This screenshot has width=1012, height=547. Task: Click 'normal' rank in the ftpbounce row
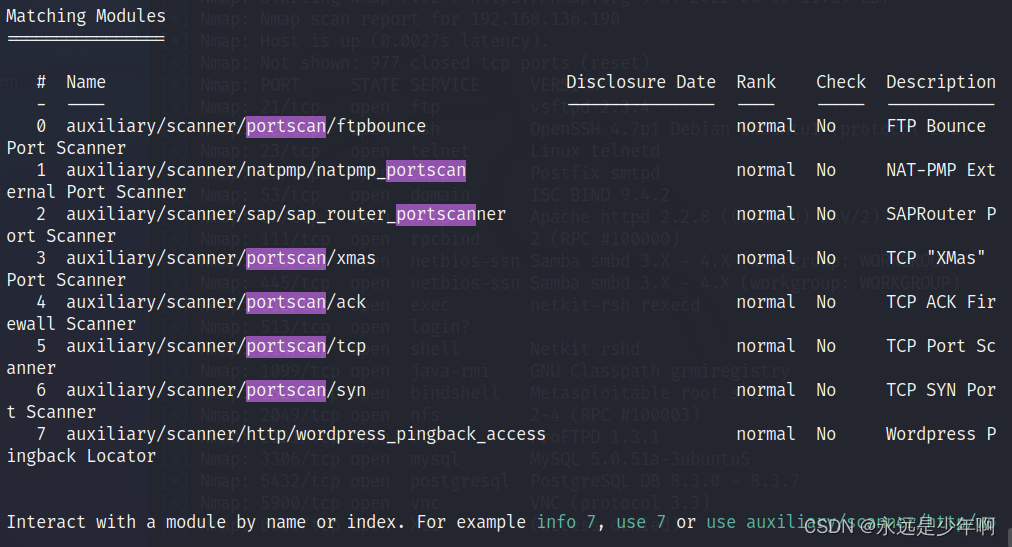click(765, 126)
